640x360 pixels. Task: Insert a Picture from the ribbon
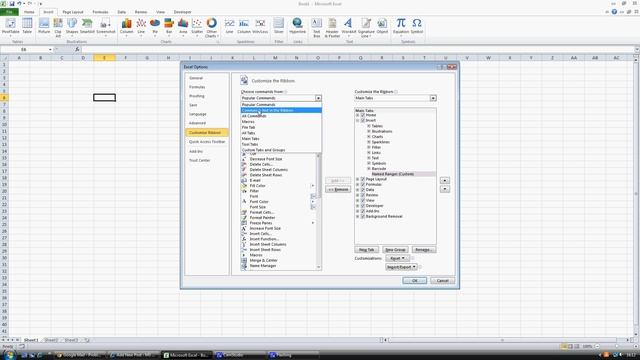44,27
